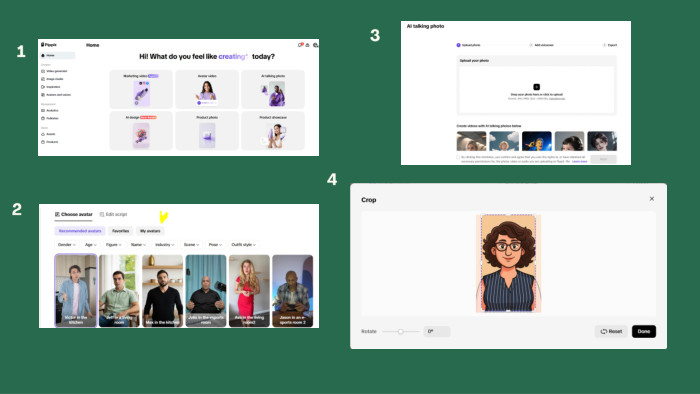Switch to the Choose avatar tab

(x=74, y=215)
